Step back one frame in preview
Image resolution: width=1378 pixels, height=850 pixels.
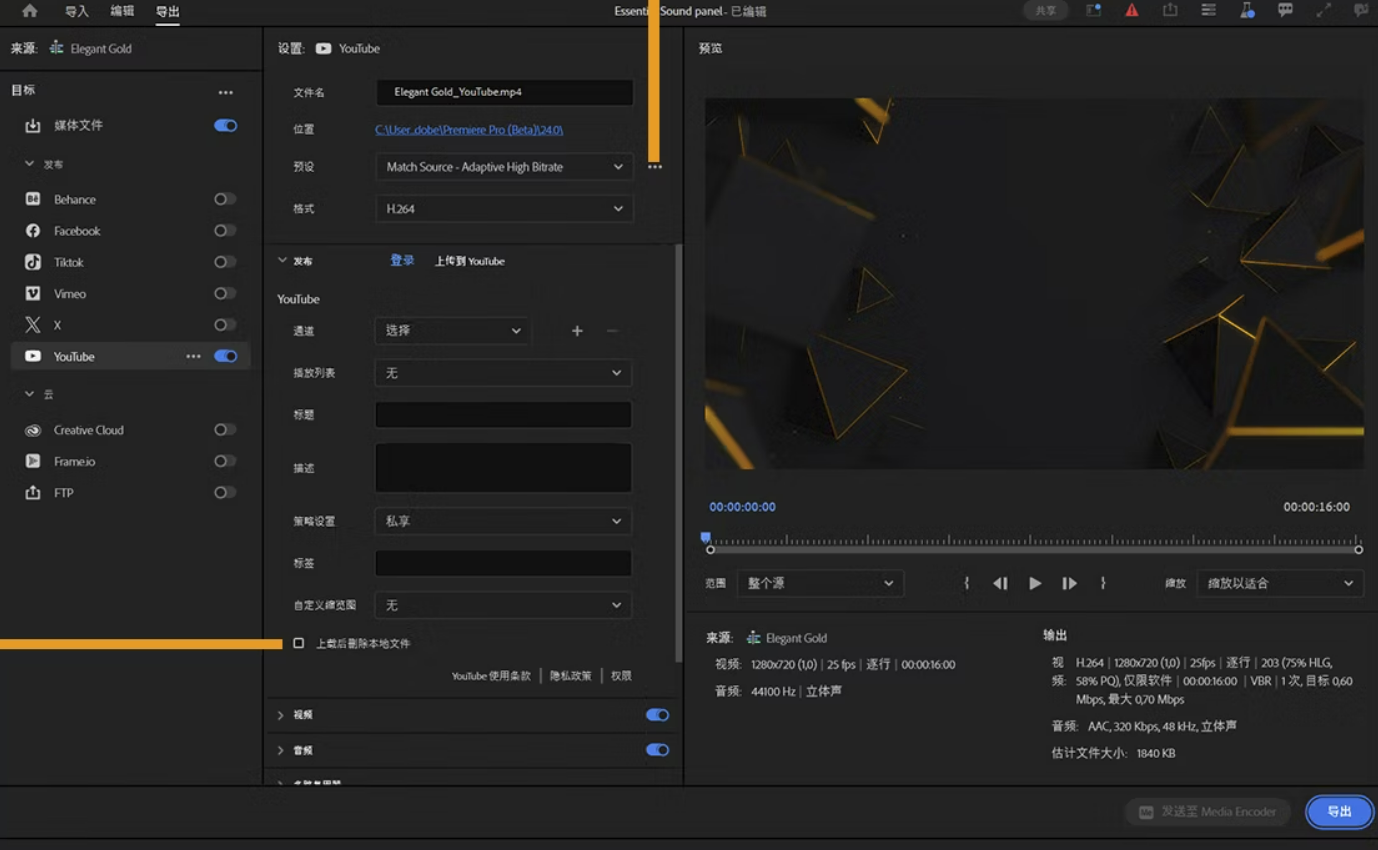[x=1000, y=583]
